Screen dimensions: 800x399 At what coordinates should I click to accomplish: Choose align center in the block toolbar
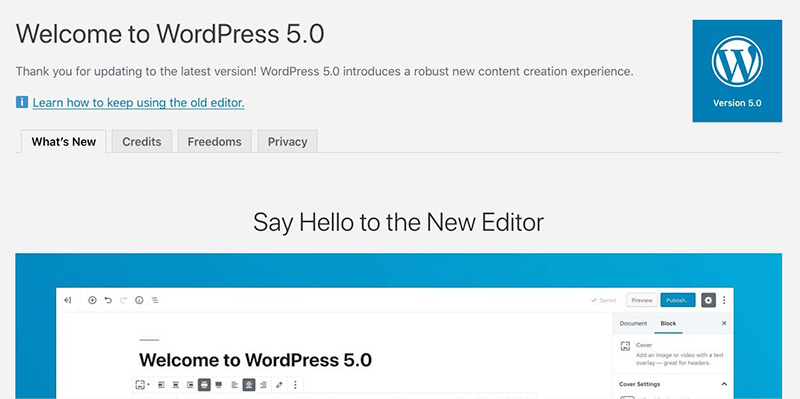tap(176, 384)
